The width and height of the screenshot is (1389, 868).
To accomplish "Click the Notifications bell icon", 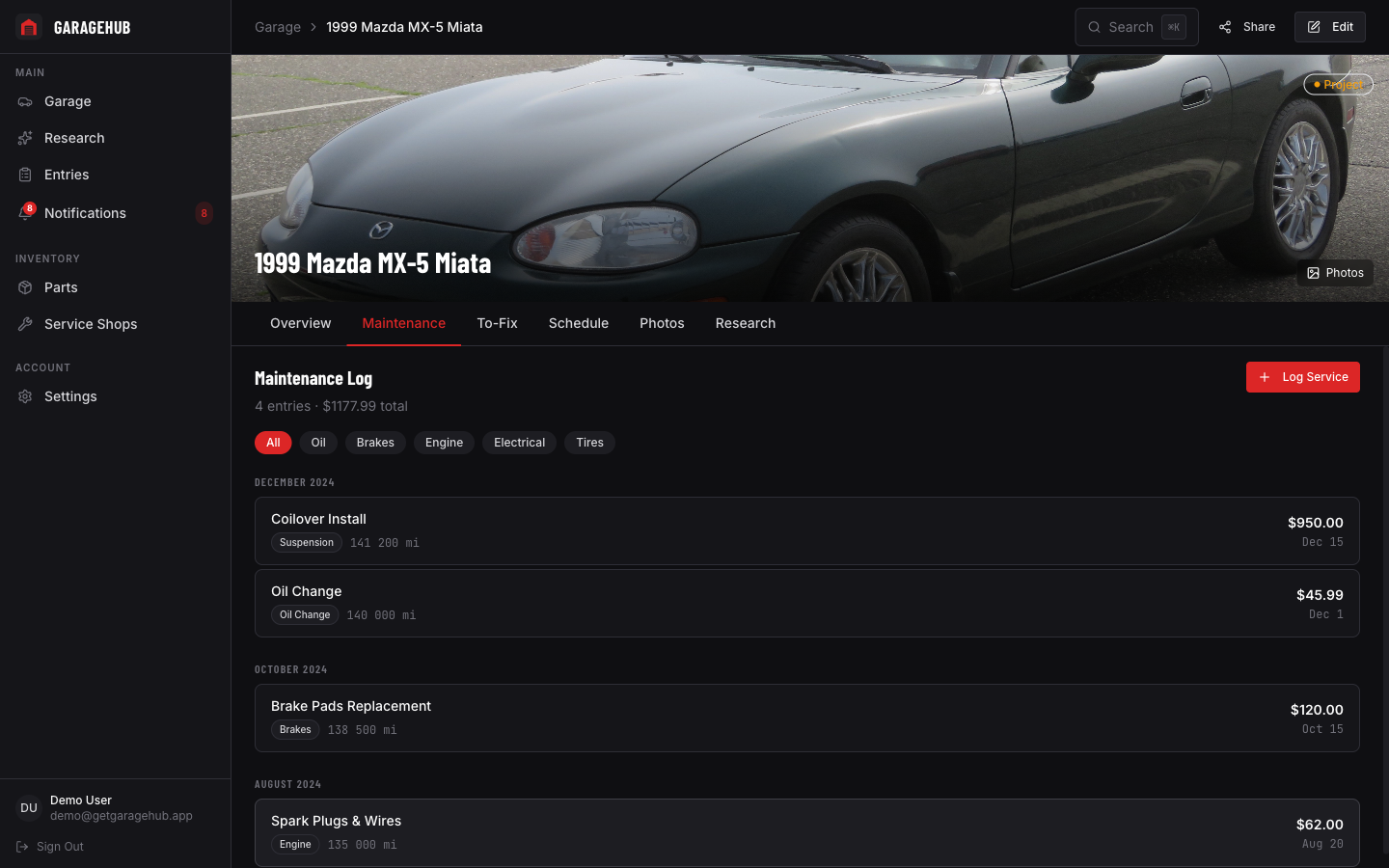I will pyautogui.click(x=25, y=213).
